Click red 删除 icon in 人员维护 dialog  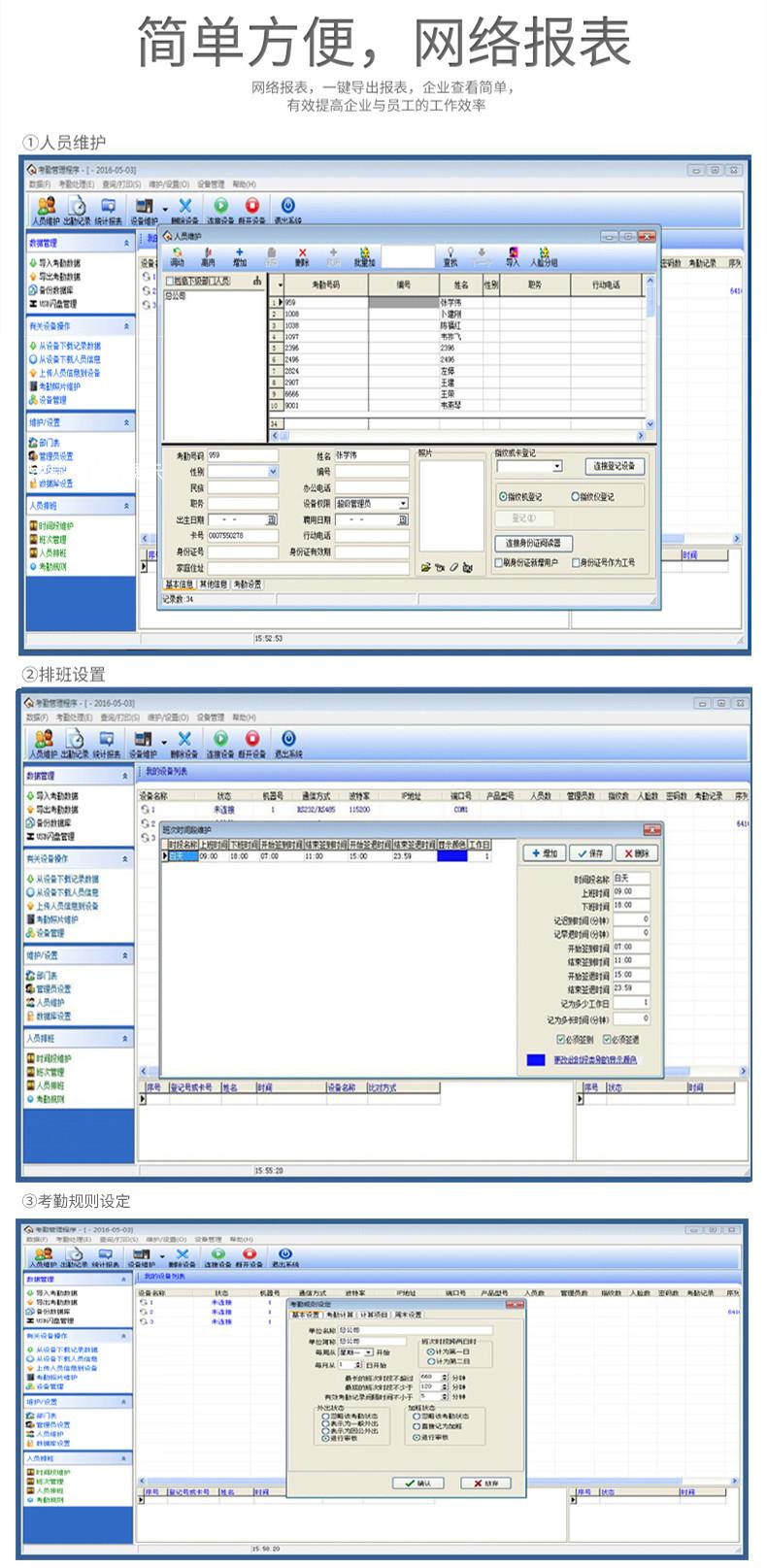[x=302, y=253]
